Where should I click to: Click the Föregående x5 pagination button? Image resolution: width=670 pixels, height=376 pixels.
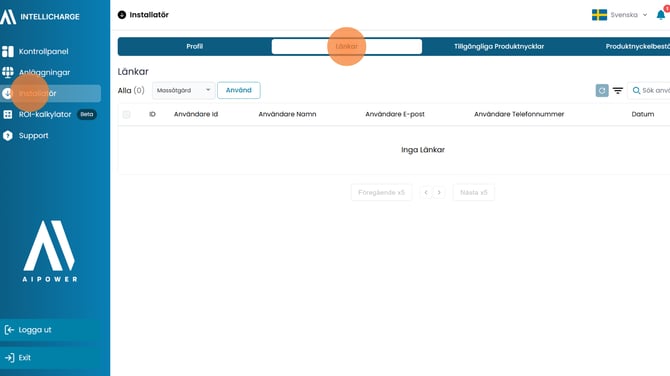pyautogui.click(x=381, y=192)
